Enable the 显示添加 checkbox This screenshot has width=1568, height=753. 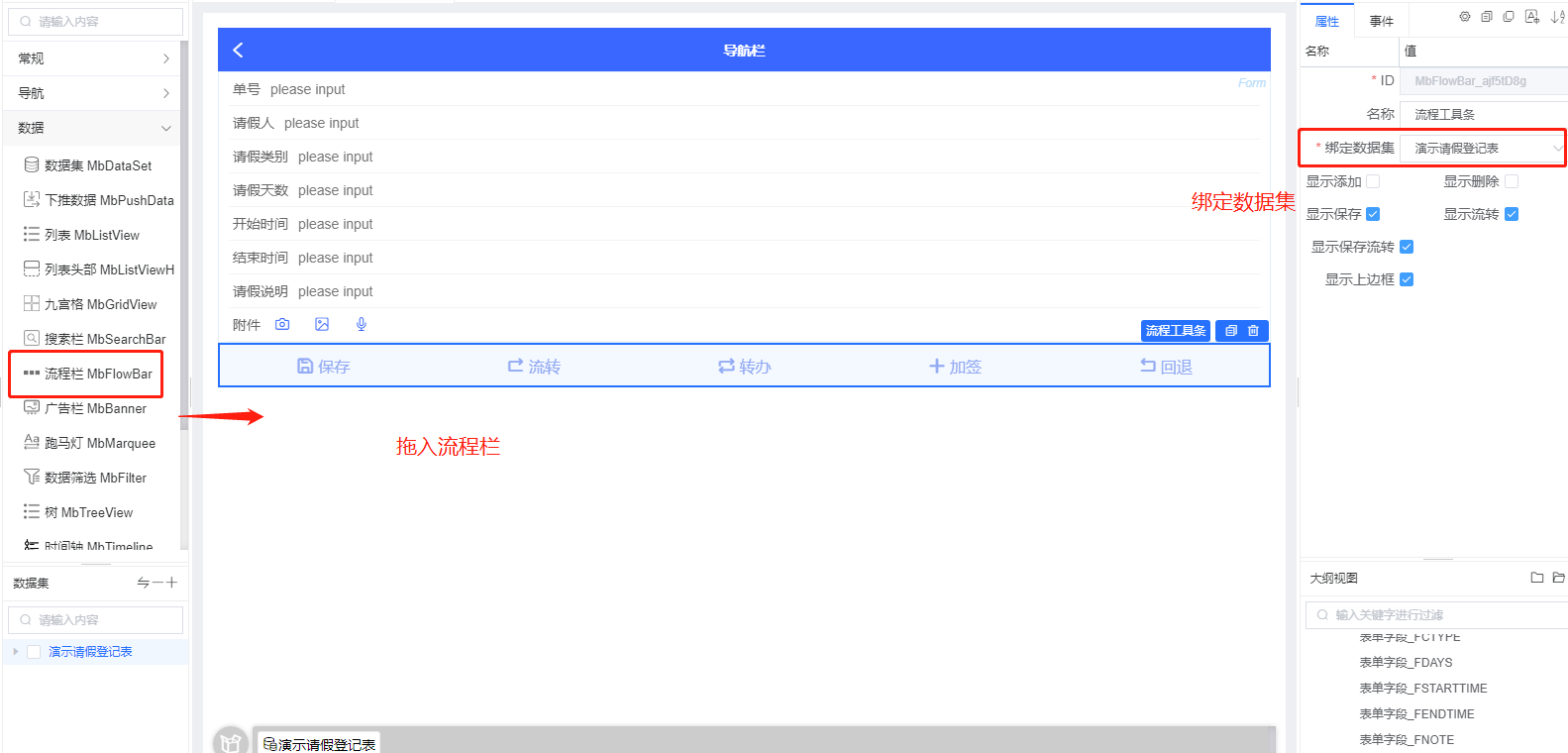[x=1373, y=181]
